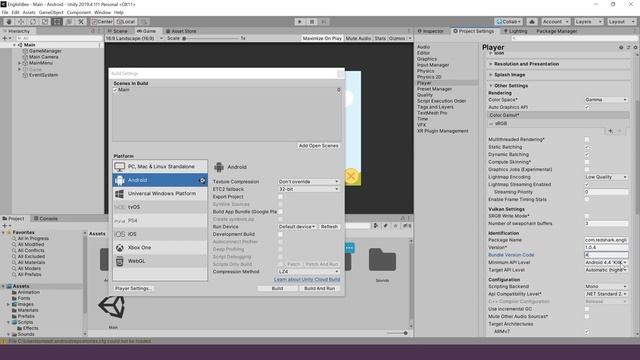640x360 pixels.
Task: Open Minimum API Level dropdown
Action: click(x=606, y=262)
